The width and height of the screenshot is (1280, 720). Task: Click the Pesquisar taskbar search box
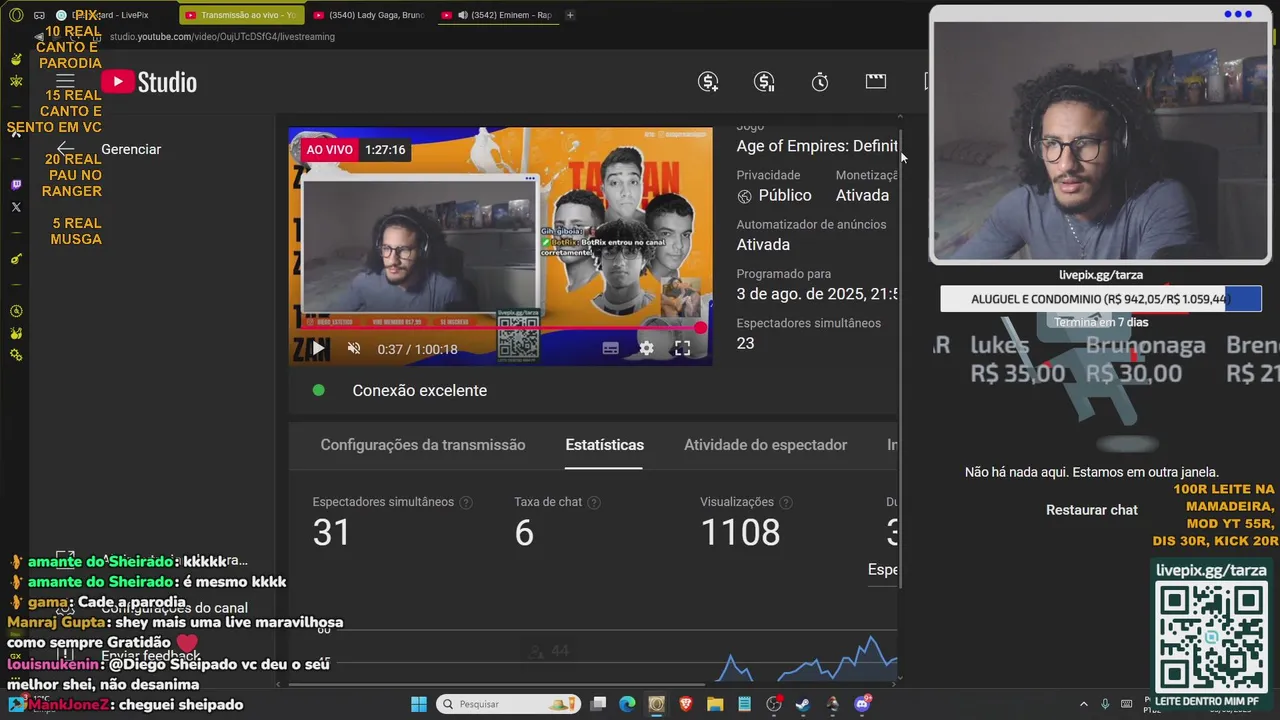pos(507,704)
